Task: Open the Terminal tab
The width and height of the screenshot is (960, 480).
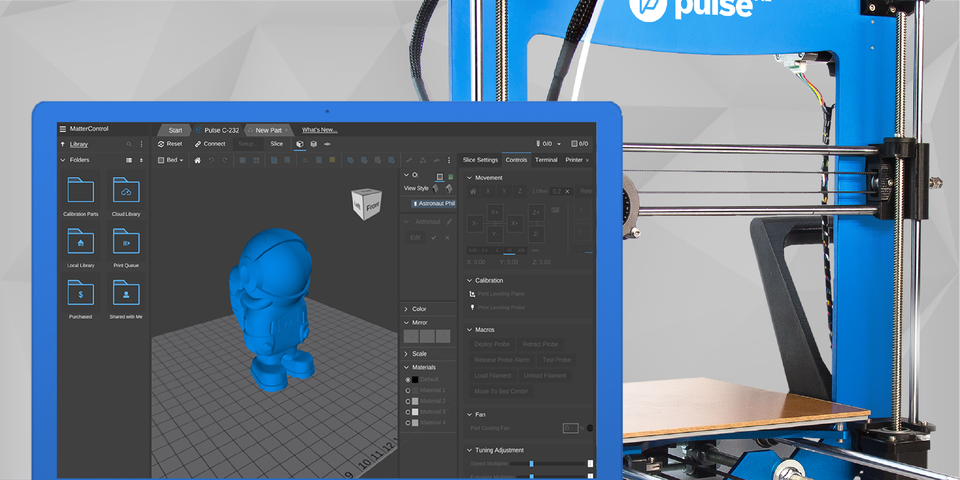Action: coord(546,160)
